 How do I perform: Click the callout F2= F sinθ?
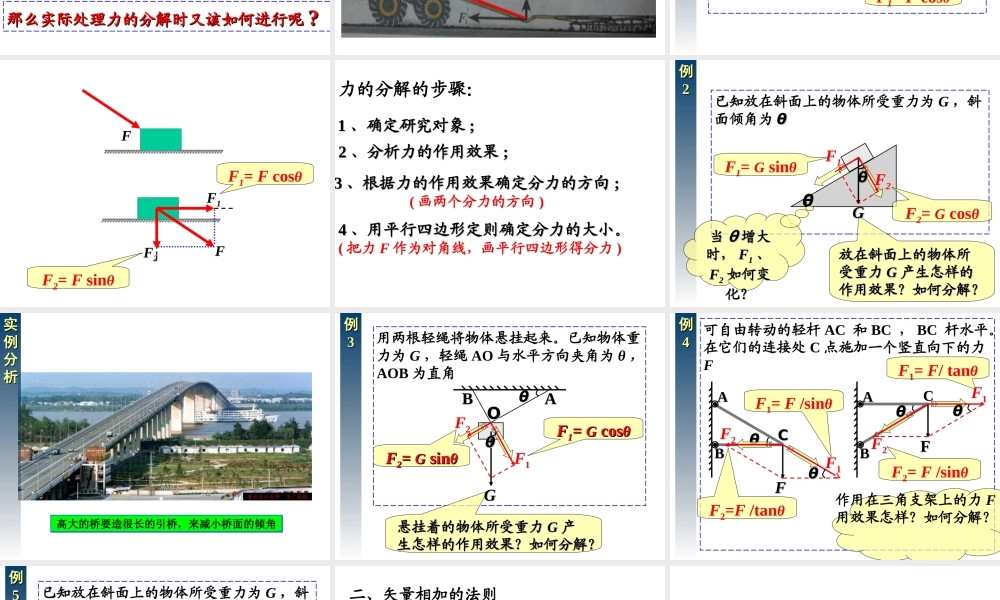79,279
